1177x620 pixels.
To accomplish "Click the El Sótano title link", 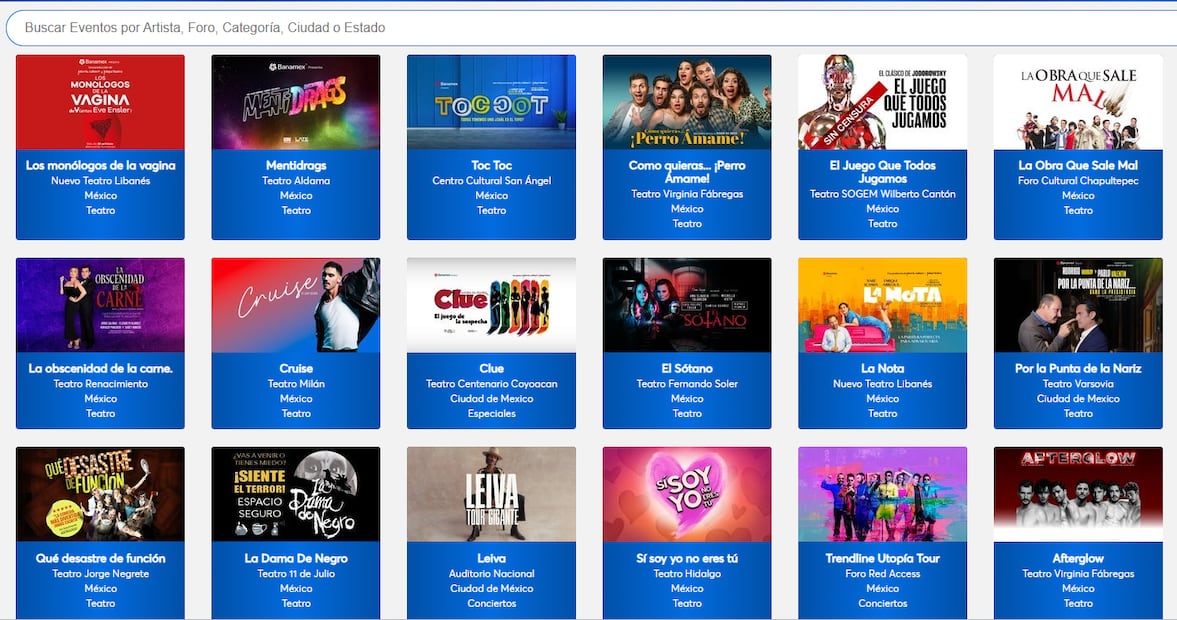I will 687,368.
